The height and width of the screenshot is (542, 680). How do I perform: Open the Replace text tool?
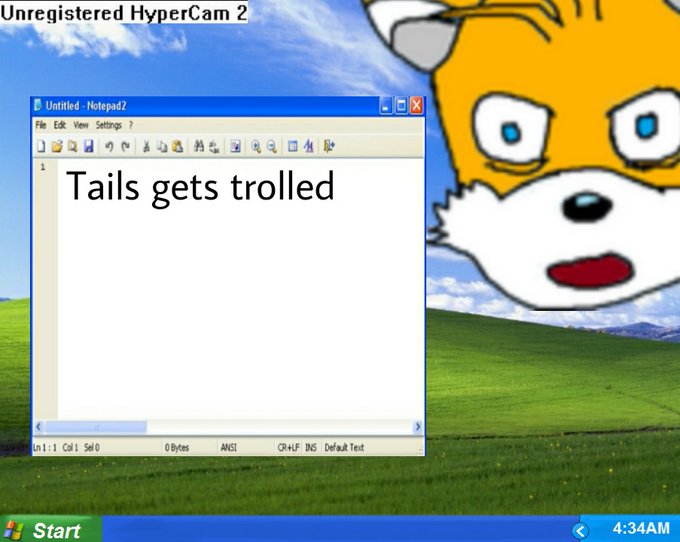coord(214,147)
